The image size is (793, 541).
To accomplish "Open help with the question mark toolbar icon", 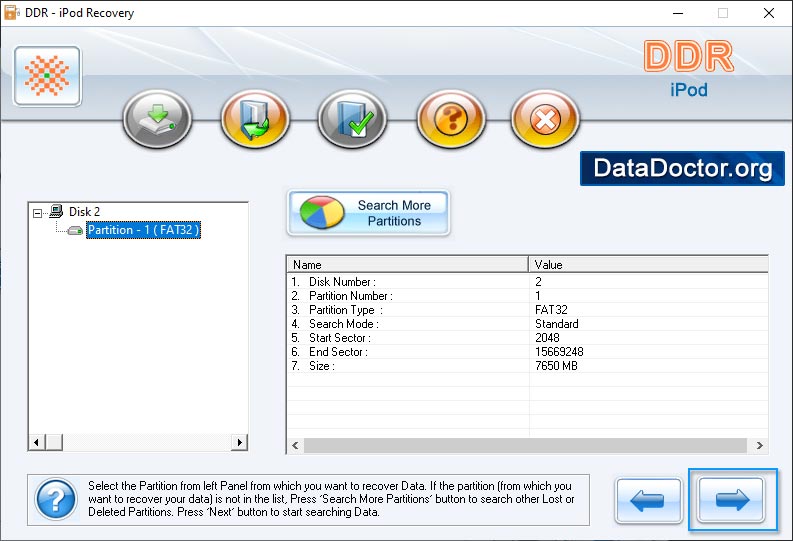I will click(451, 119).
